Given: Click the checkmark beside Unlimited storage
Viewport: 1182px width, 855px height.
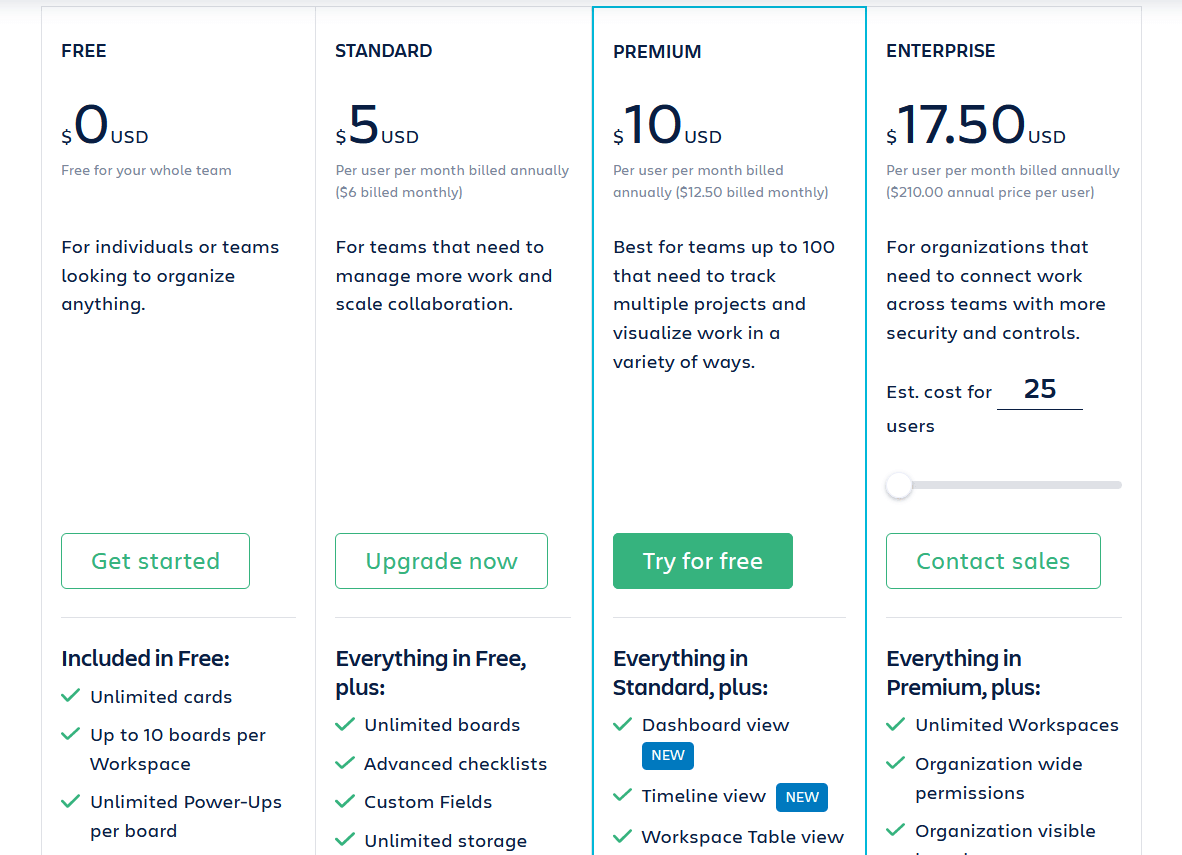Looking at the screenshot, I should (x=345, y=840).
